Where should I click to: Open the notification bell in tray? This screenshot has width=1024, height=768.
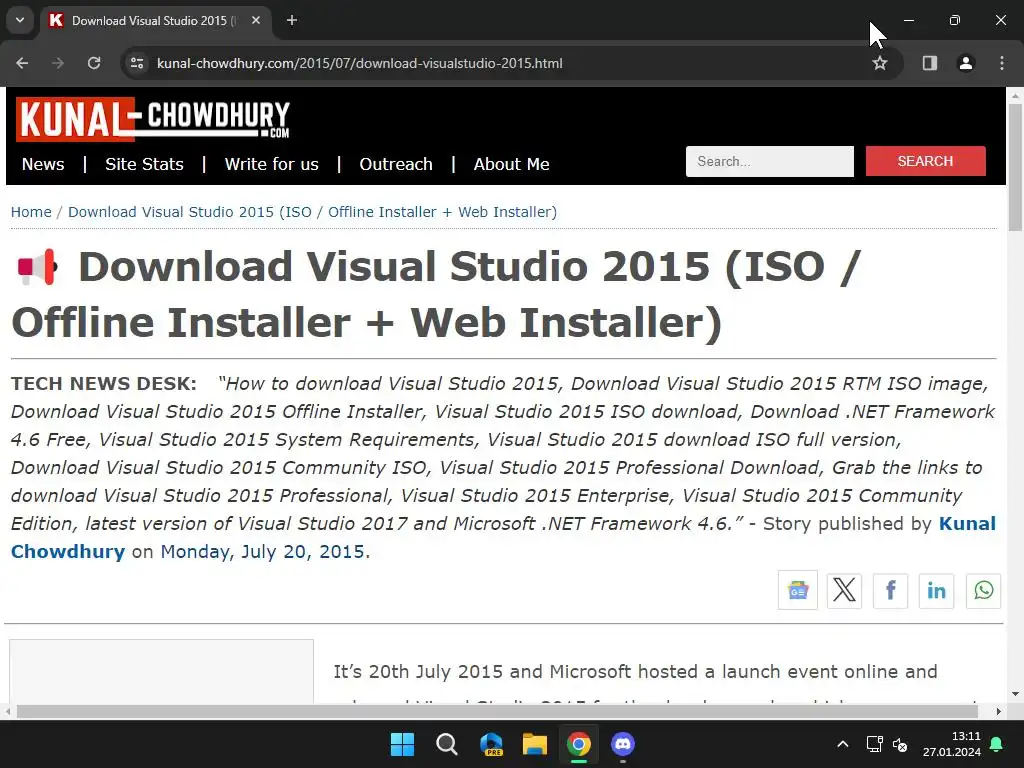point(997,744)
